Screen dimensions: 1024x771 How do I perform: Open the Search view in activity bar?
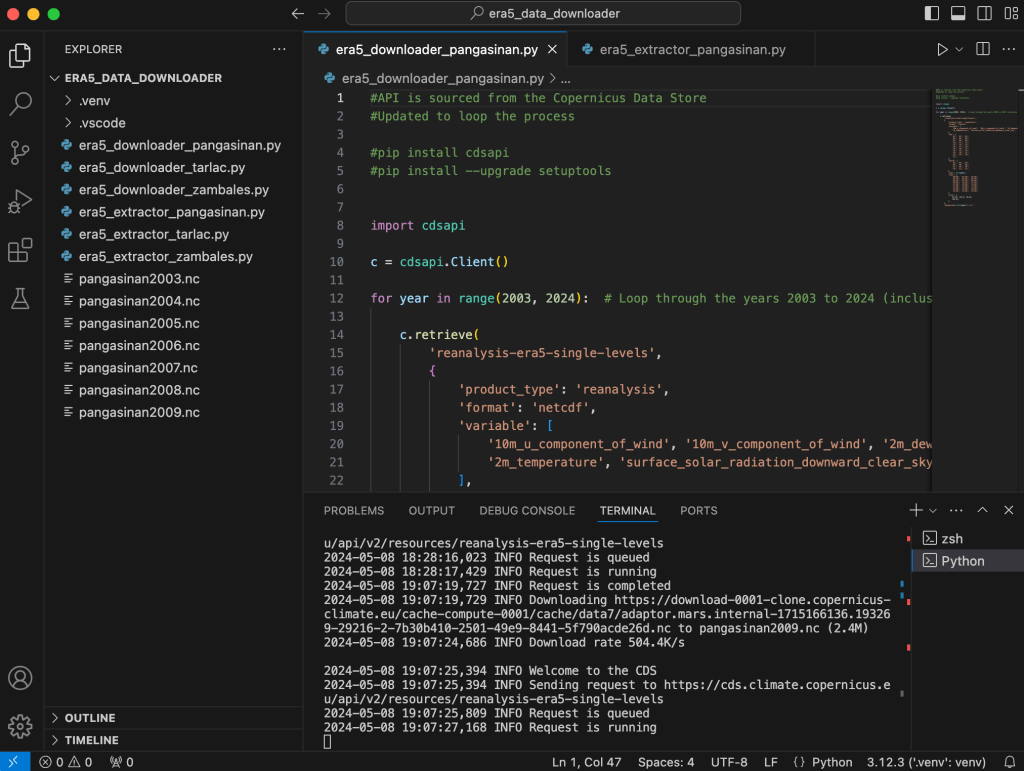[x=20, y=103]
